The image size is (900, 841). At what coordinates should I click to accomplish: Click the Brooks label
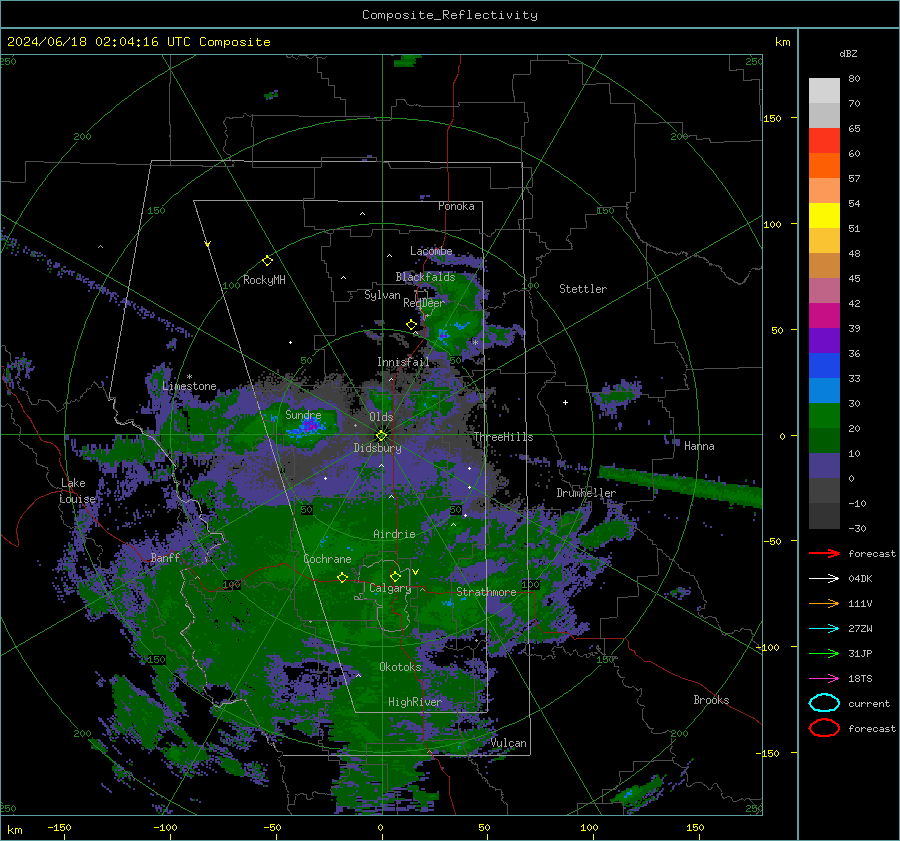pos(711,700)
